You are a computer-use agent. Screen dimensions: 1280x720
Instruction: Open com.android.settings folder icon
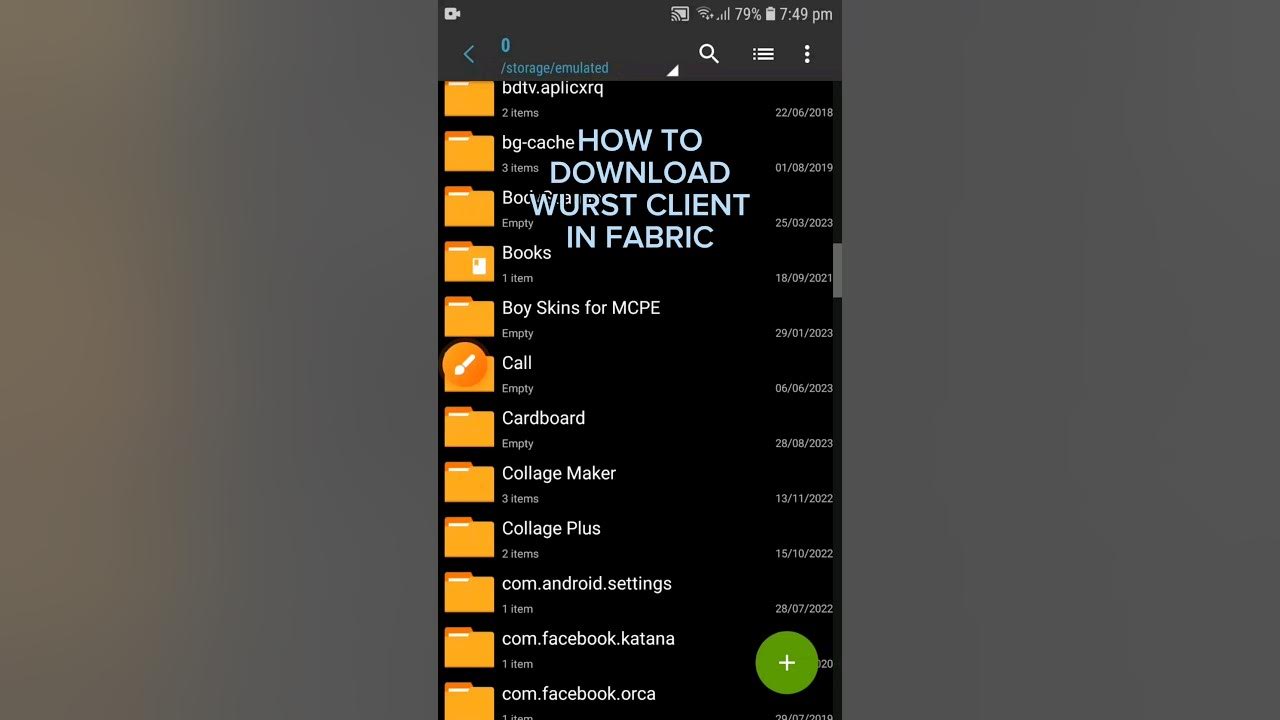(469, 591)
